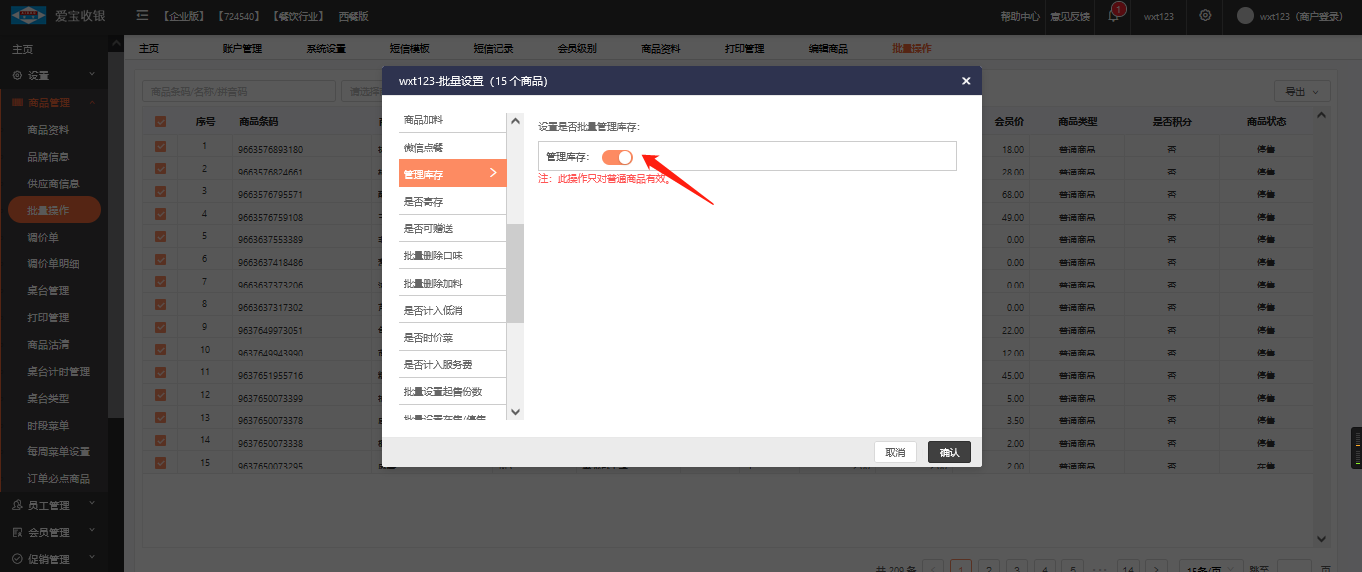Screen dimensions: 1362x572
Task: Click the user avatar circle at top right
Action: [1245, 16]
